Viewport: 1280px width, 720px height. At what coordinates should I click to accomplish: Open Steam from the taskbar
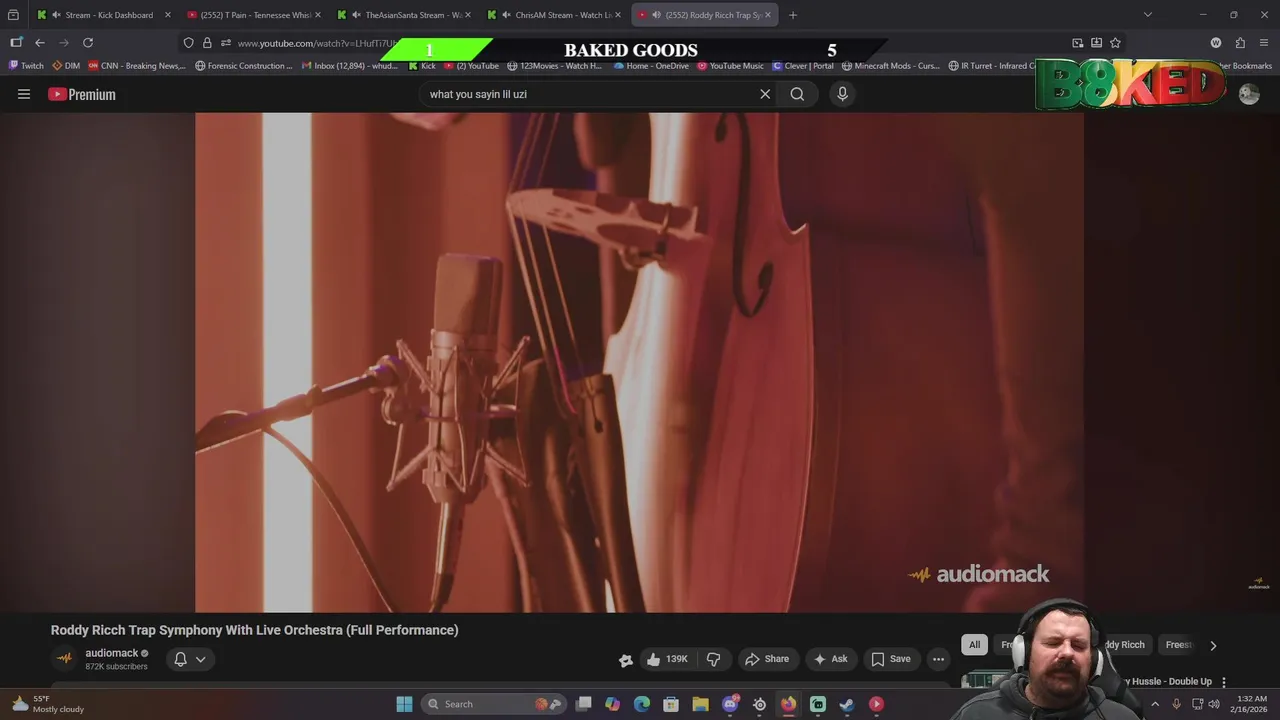coord(847,704)
